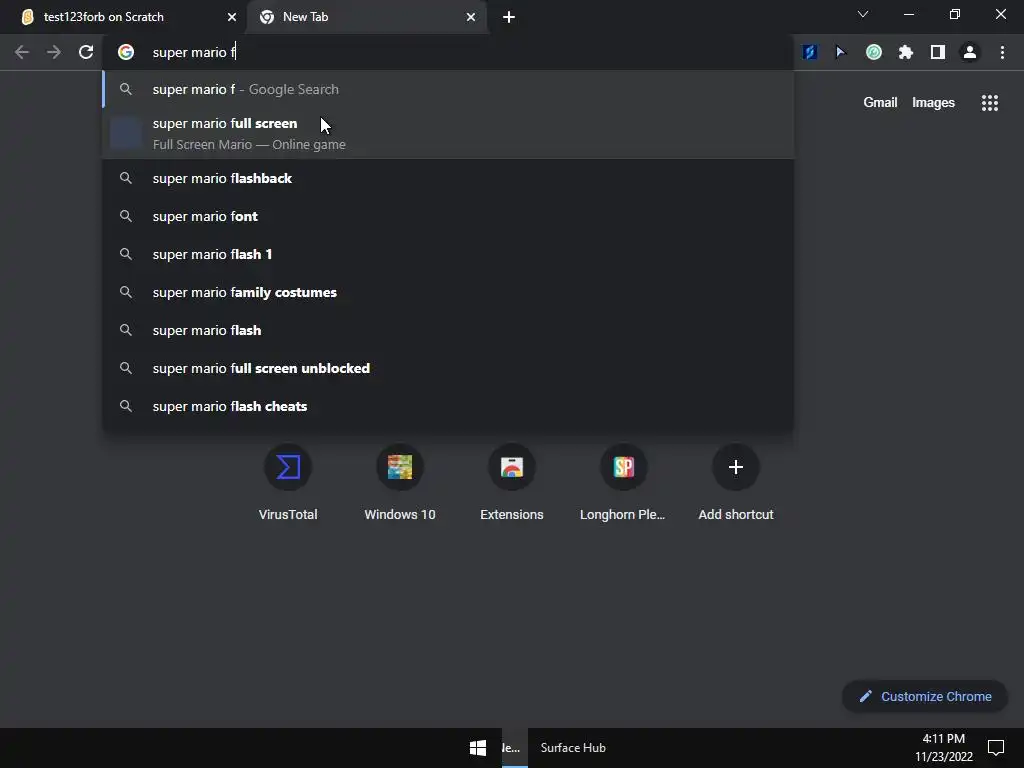Open a new tab with the plus button
Viewport: 1024px width, 768px height.
[x=509, y=17]
